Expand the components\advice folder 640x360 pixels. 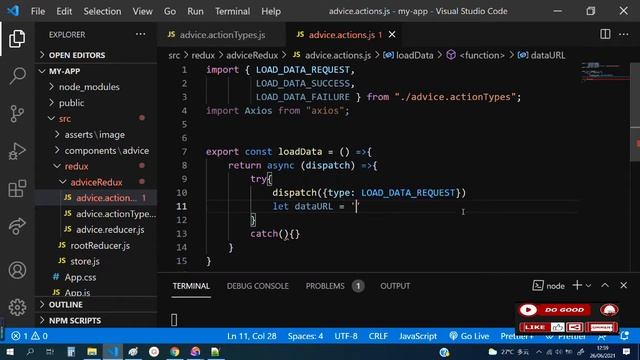coord(107,150)
